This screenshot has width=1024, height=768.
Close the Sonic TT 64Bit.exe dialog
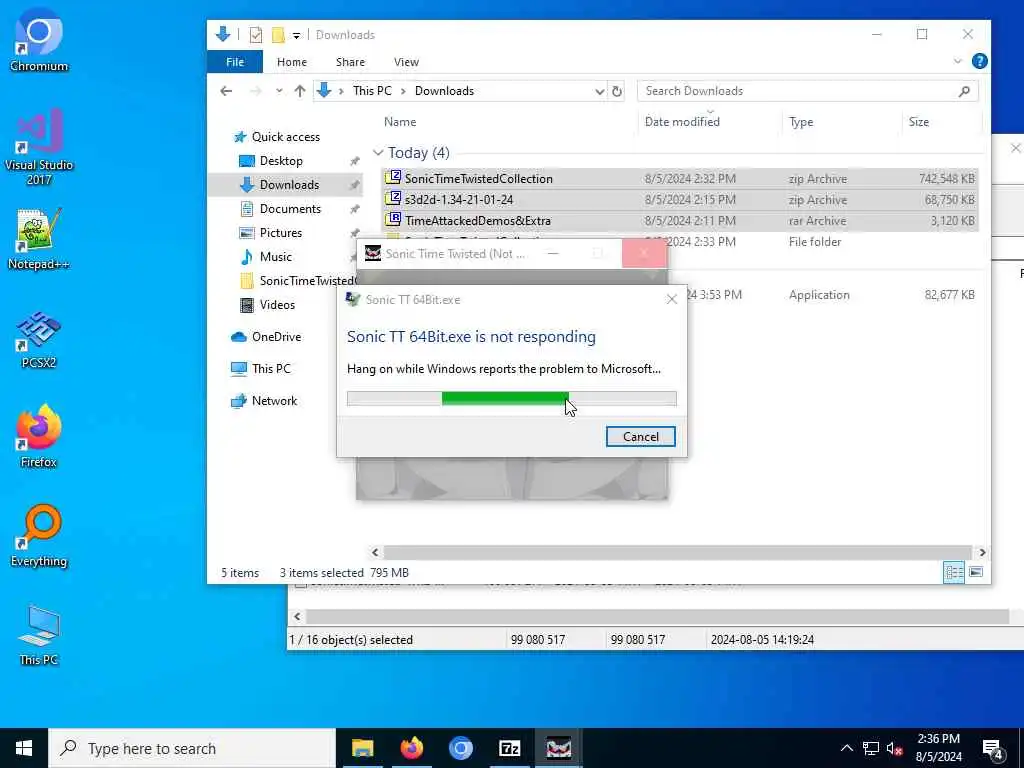pos(671,300)
